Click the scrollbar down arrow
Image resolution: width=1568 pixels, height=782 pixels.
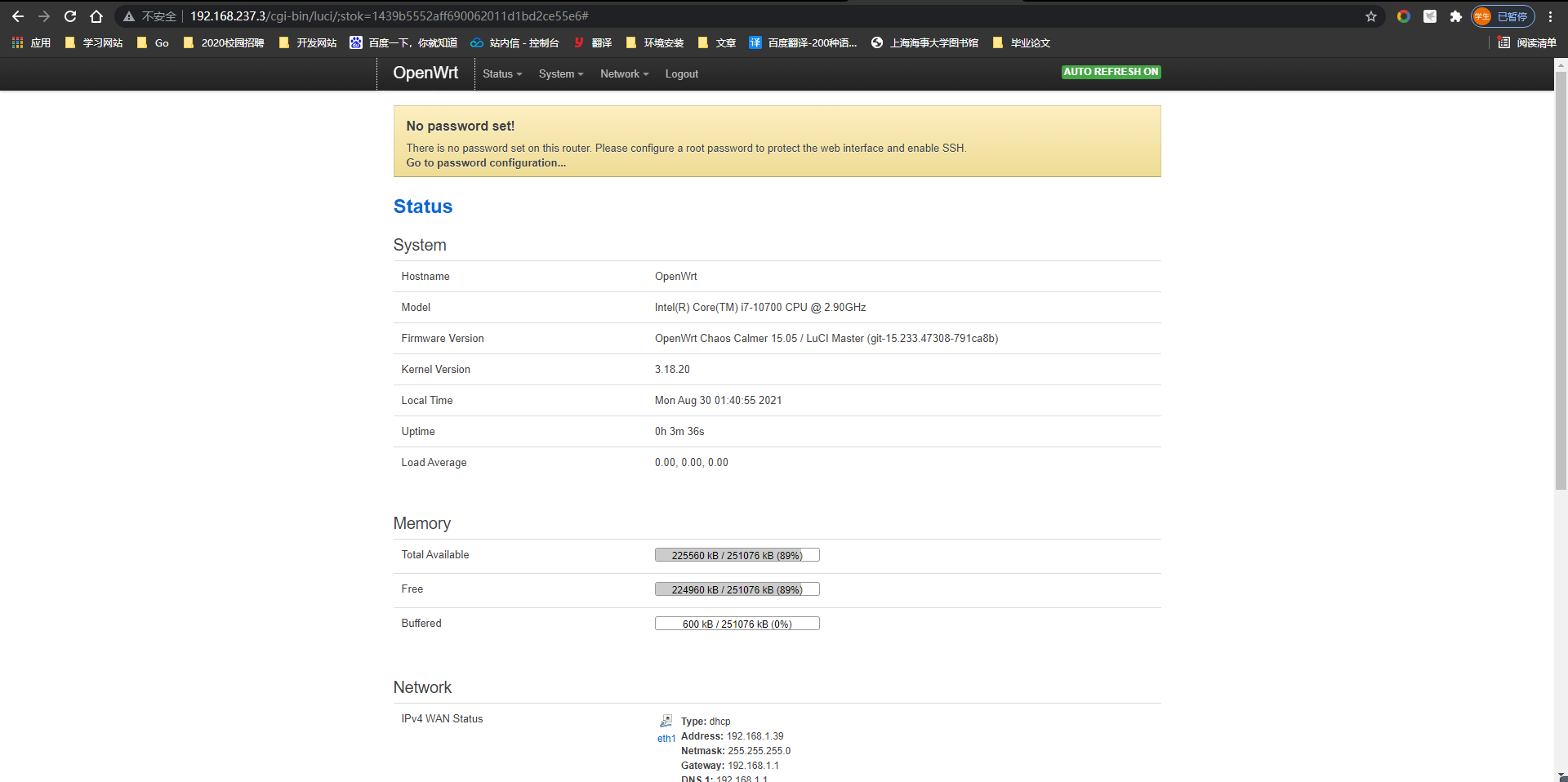[x=1561, y=775]
